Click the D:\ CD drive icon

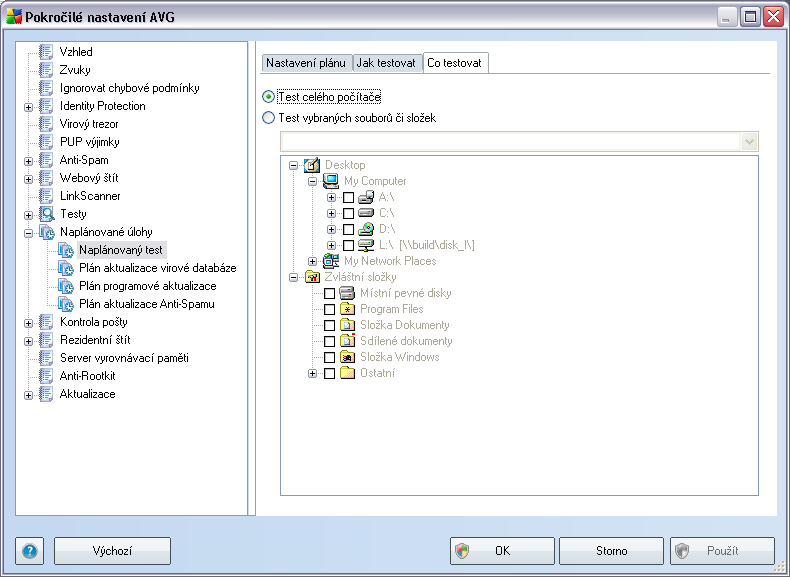click(366, 229)
